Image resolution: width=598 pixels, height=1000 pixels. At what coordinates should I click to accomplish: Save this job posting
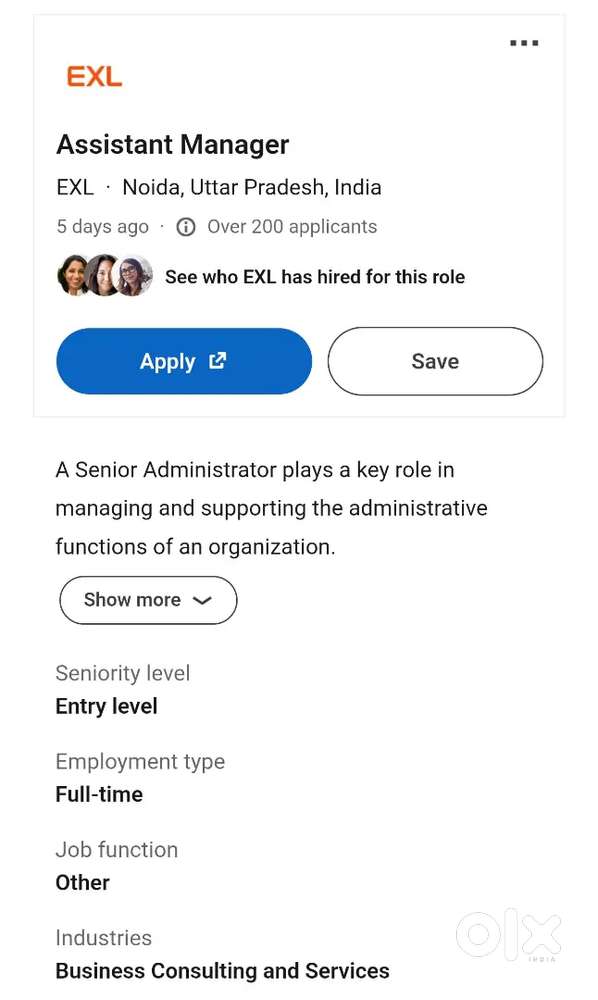point(435,361)
